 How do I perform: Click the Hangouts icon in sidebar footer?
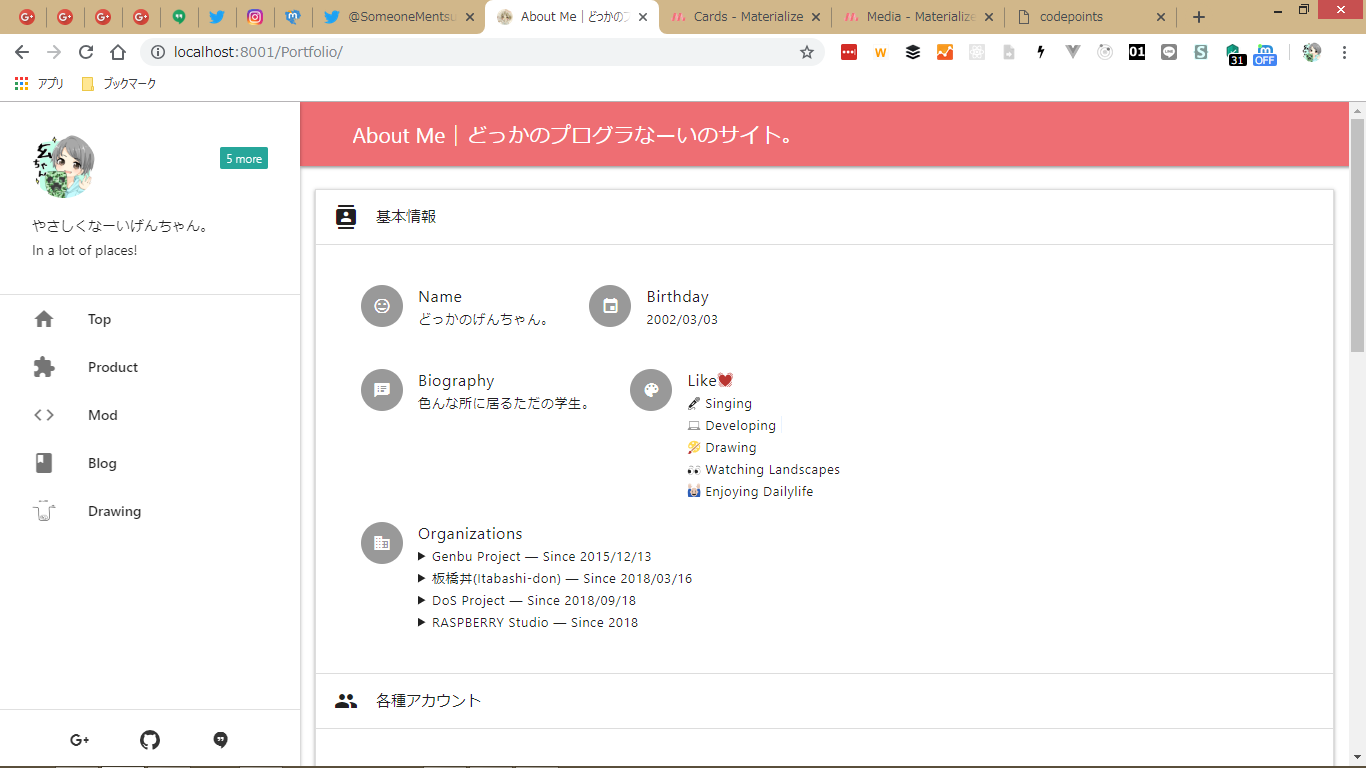221,740
